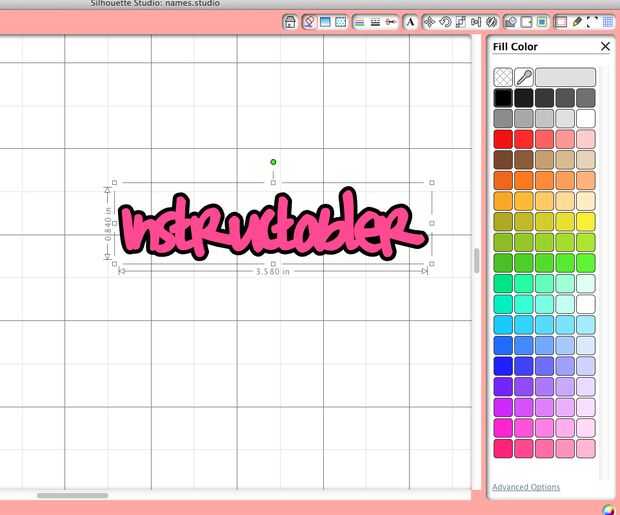Choose the darkest brown swatch

click(503, 159)
